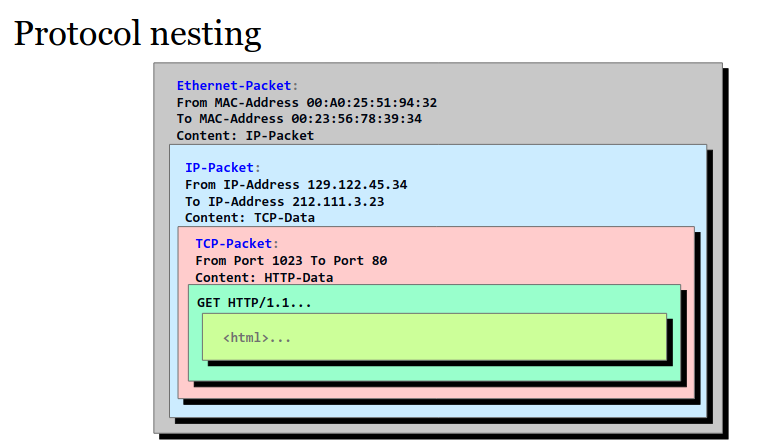The image size is (778, 447).
Task: Click the source MAC address 00:A0:25:51:94:32
Action: point(372,103)
